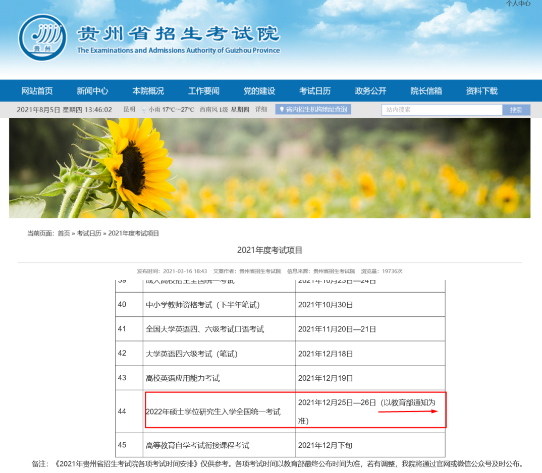This screenshot has height=473, width=542.
Task: Click the site title 贵州省招生考试院
Action: tap(178, 34)
